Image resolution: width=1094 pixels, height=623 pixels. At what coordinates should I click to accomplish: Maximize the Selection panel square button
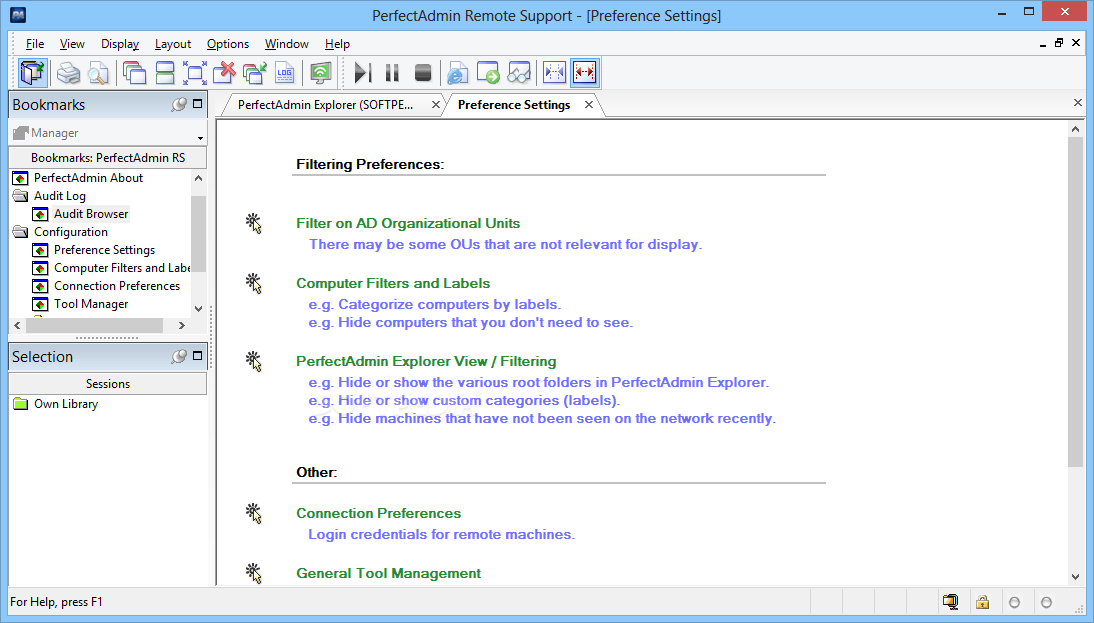point(197,356)
